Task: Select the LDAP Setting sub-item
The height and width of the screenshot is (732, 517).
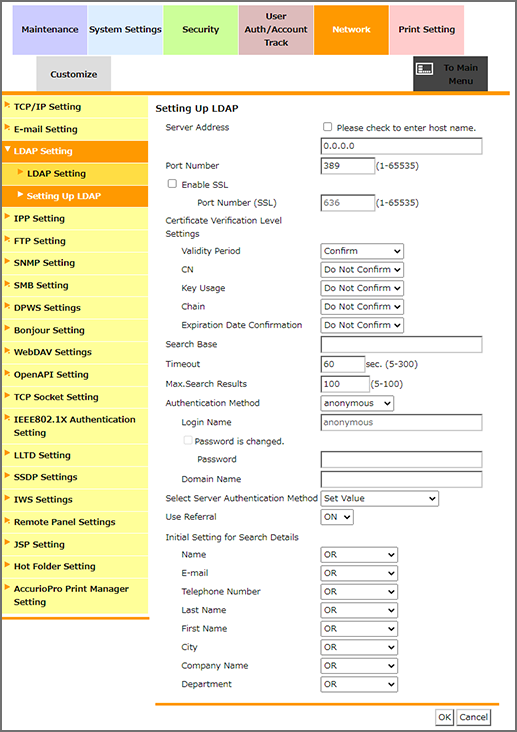Action: [x=75, y=174]
